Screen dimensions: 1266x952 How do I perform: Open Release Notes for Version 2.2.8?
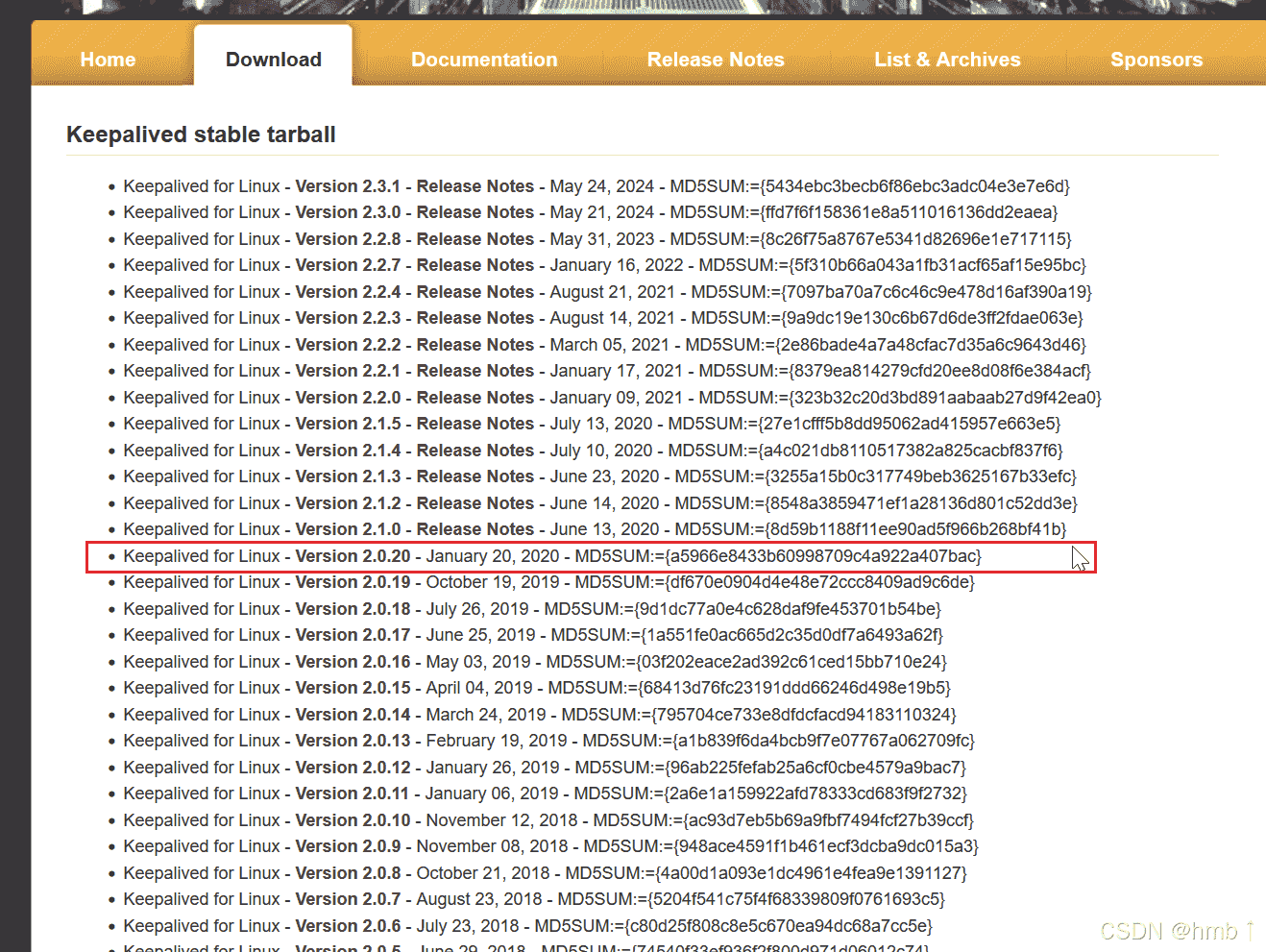pos(475,239)
